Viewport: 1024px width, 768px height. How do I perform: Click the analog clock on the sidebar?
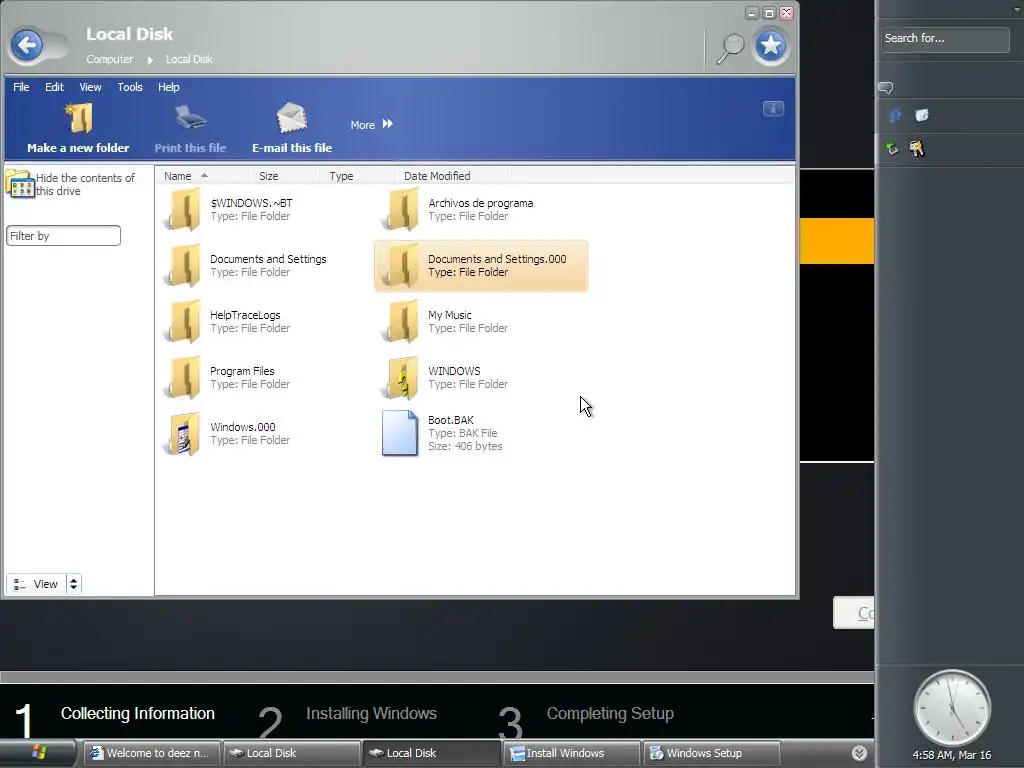952,708
